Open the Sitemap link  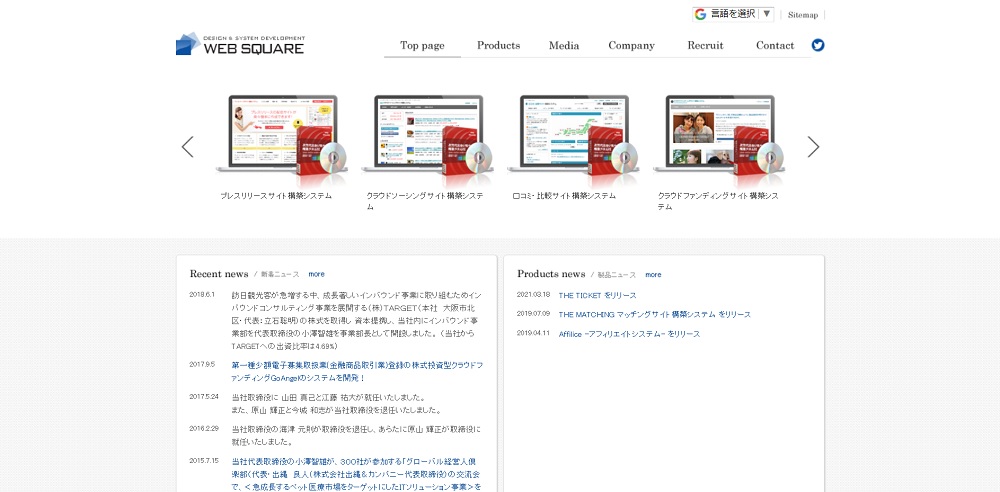click(x=802, y=15)
